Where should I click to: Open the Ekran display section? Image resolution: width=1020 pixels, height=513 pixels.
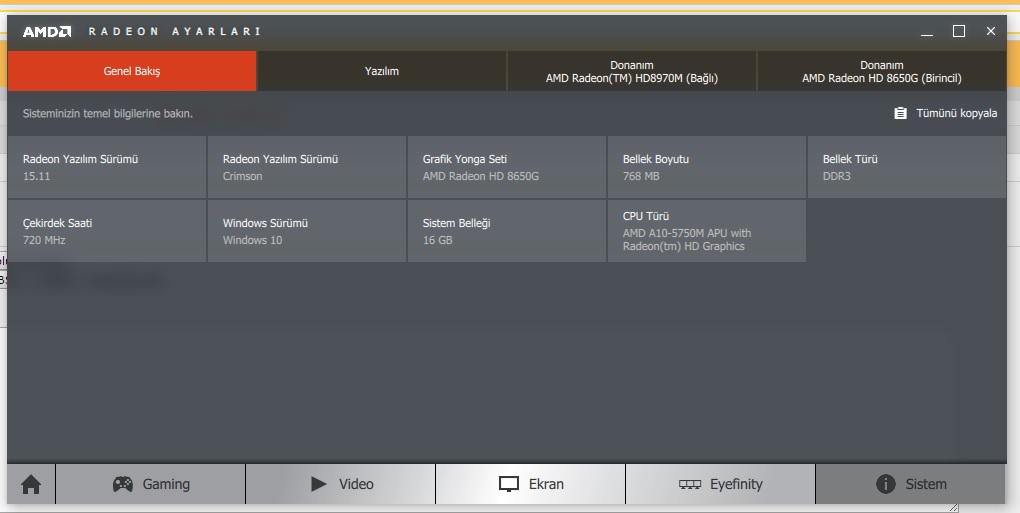point(531,484)
